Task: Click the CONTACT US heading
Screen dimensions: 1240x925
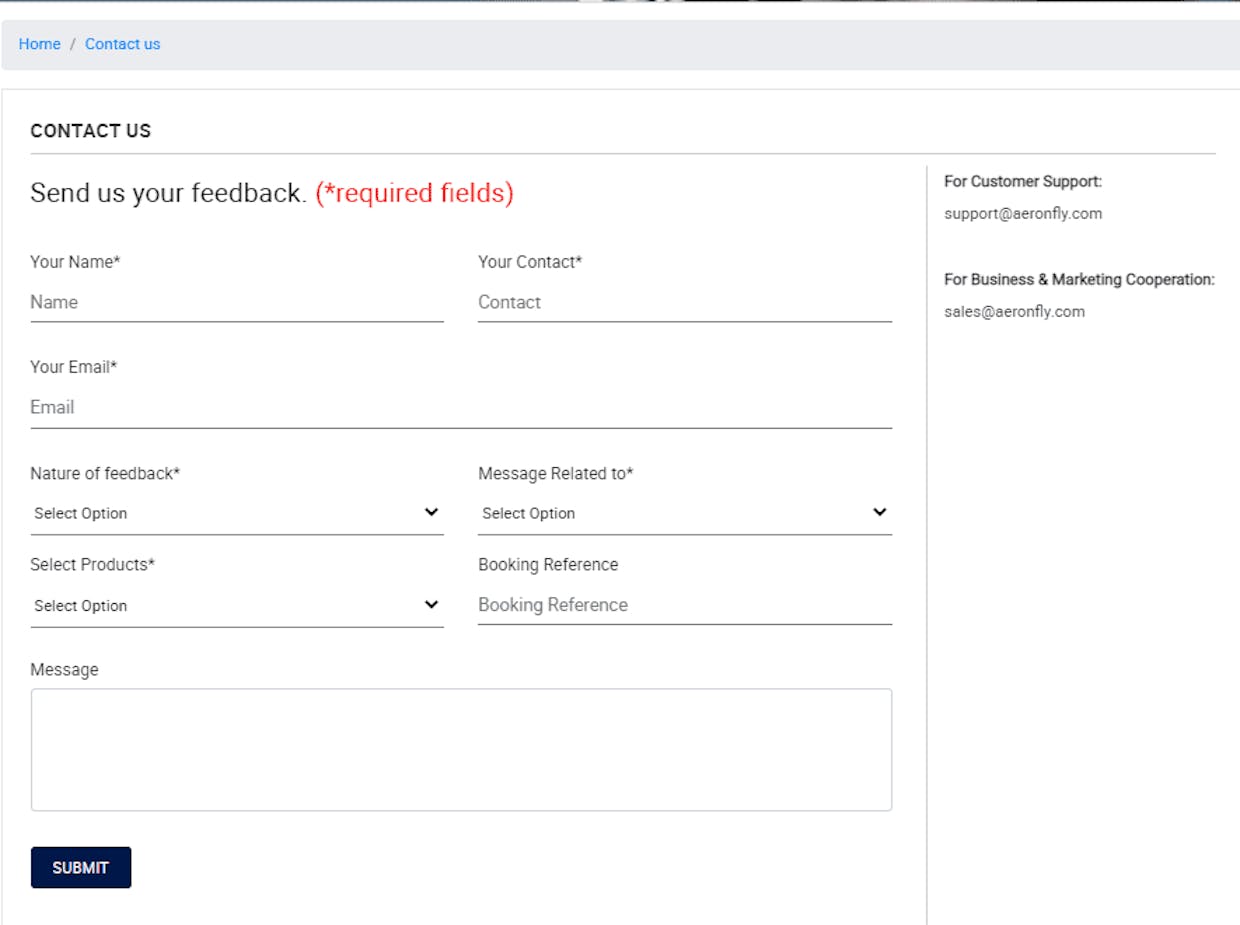Action: pos(91,131)
